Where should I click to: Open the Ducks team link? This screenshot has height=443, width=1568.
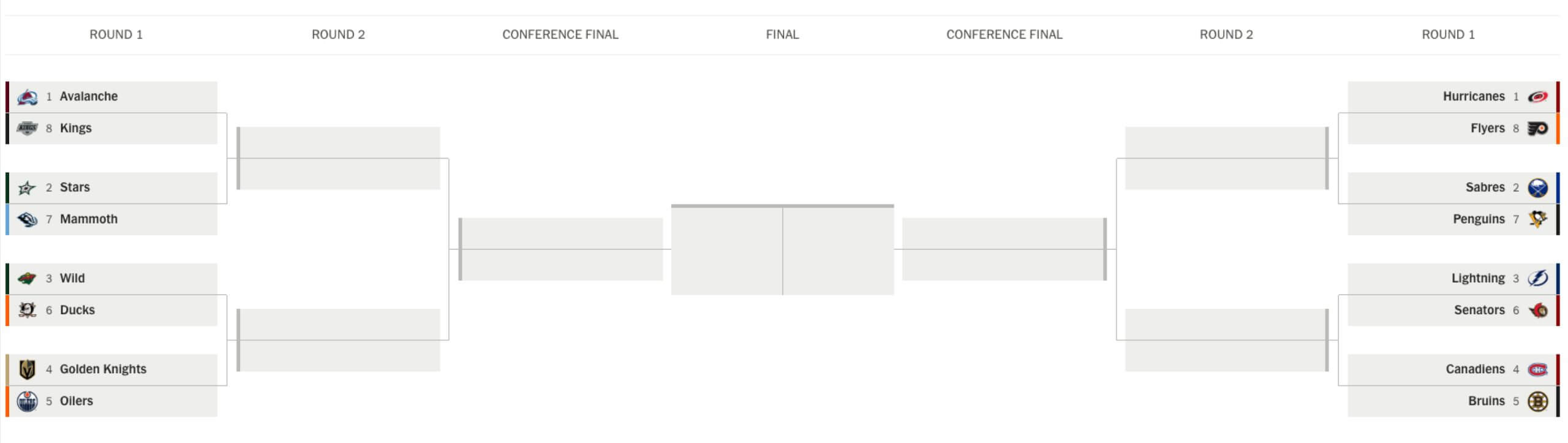pos(77,310)
